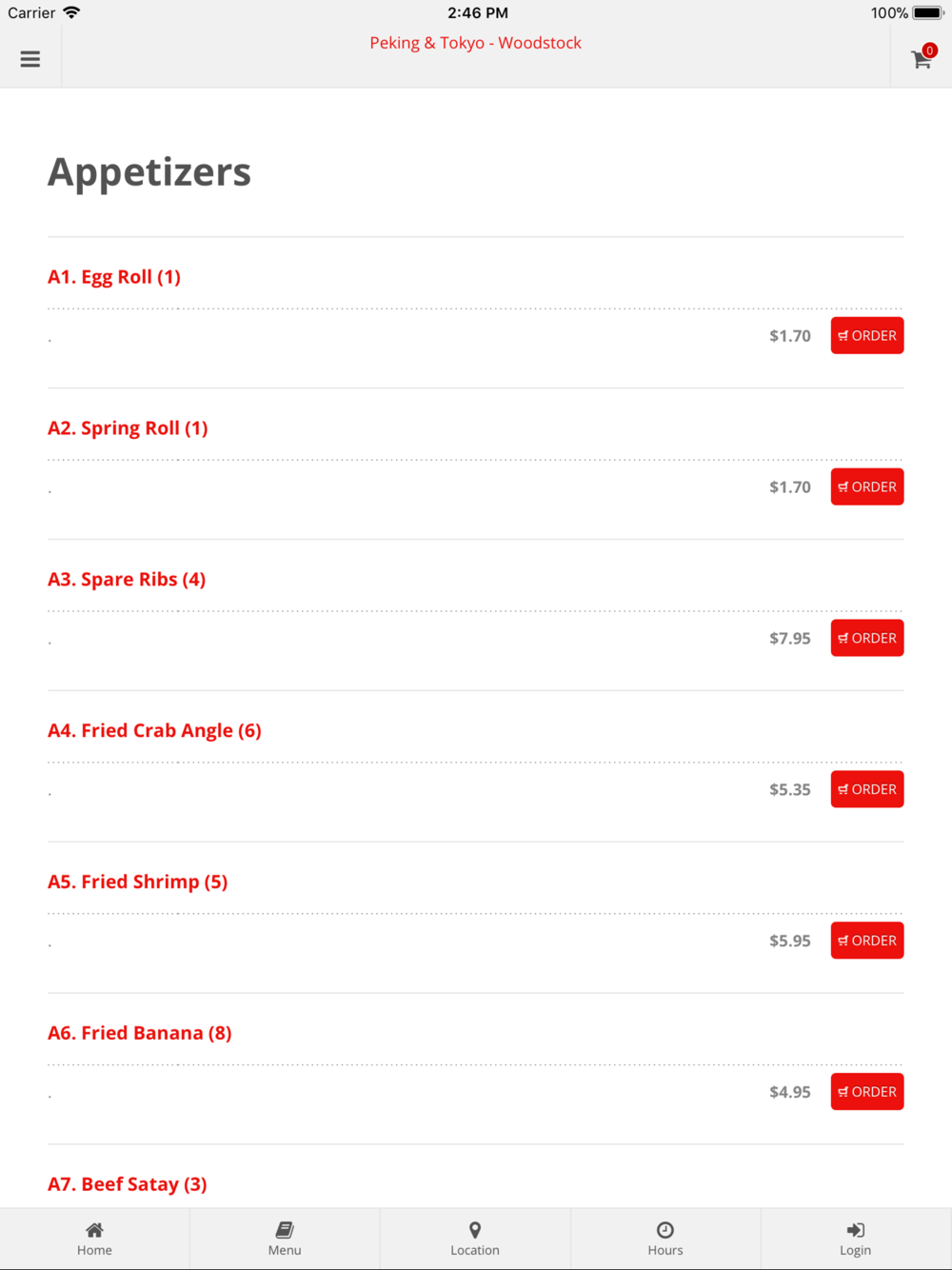Tap the Hours clock icon
Viewport: 952px width, 1270px height.
point(665,1230)
